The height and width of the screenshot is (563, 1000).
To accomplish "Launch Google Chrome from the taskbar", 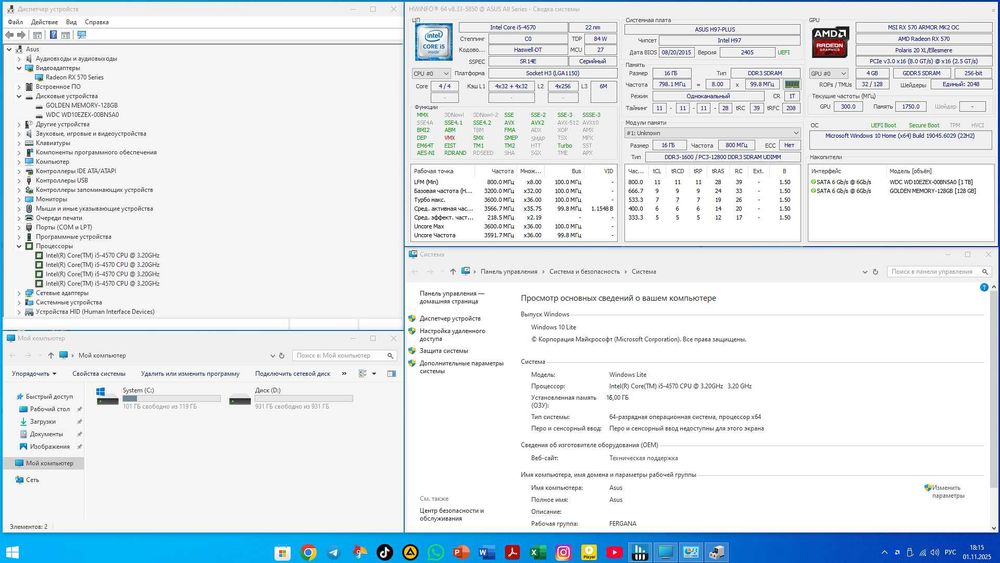I will tap(308, 552).
